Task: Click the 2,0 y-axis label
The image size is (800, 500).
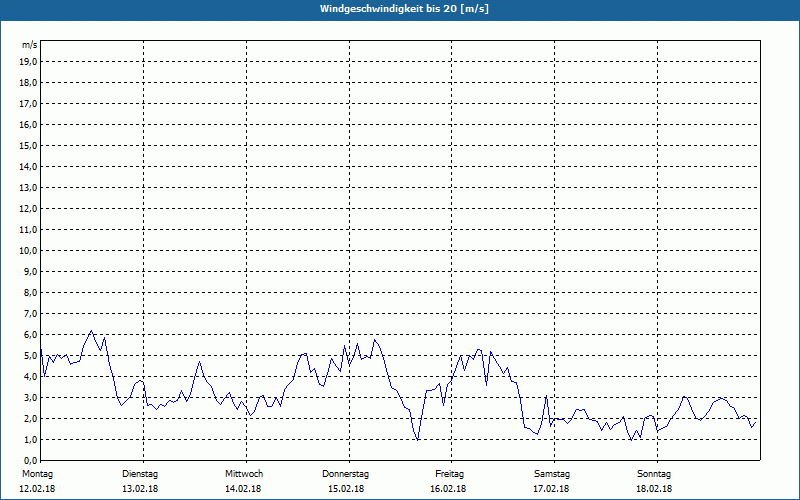Action: click(30, 419)
